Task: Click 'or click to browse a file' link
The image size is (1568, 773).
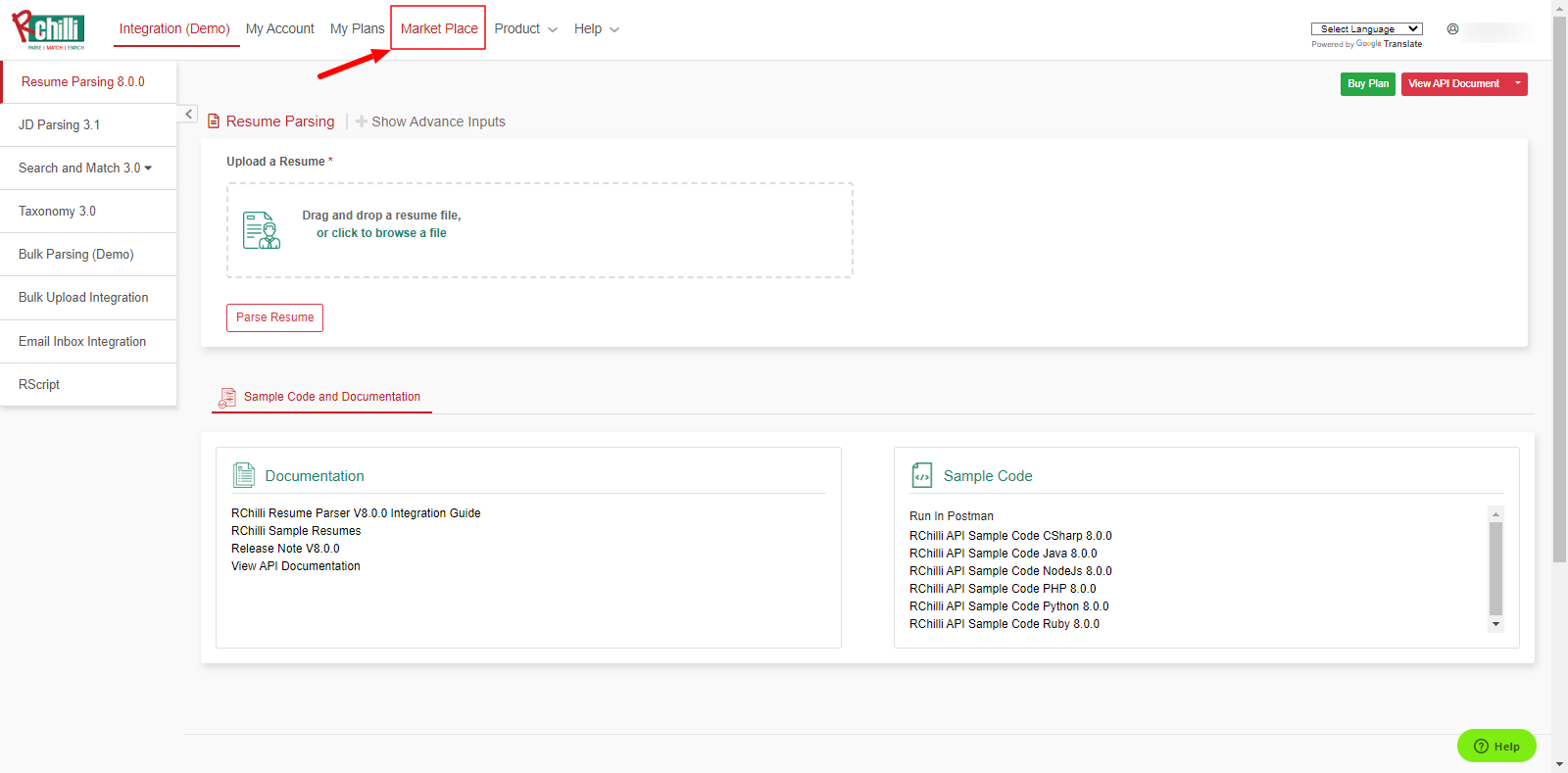Action: click(x=381, y=233)
